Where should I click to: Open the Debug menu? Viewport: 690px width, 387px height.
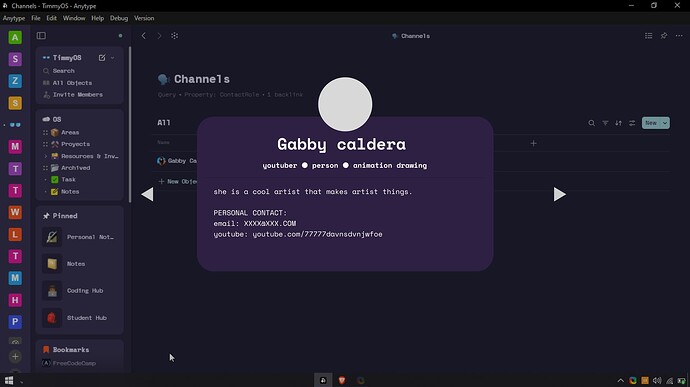pyautogui.click(x=119, y=18)
